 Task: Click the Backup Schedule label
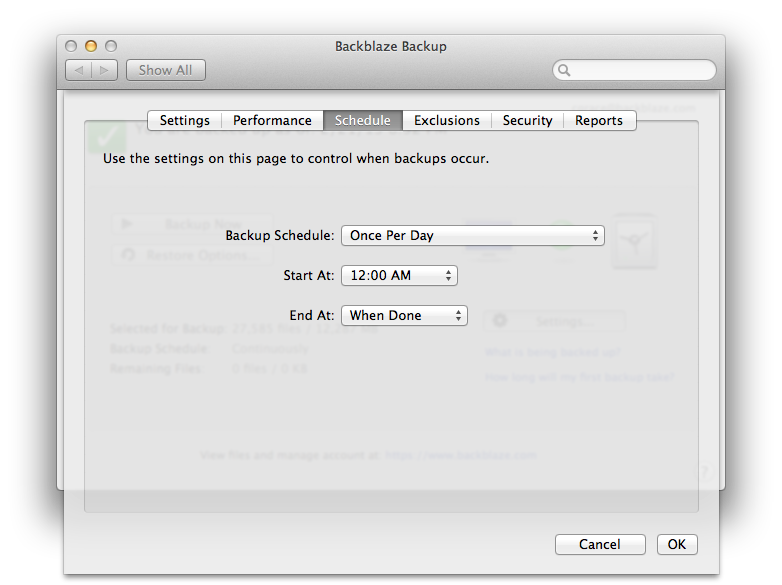pyautogui.click(x=280, y=235)
